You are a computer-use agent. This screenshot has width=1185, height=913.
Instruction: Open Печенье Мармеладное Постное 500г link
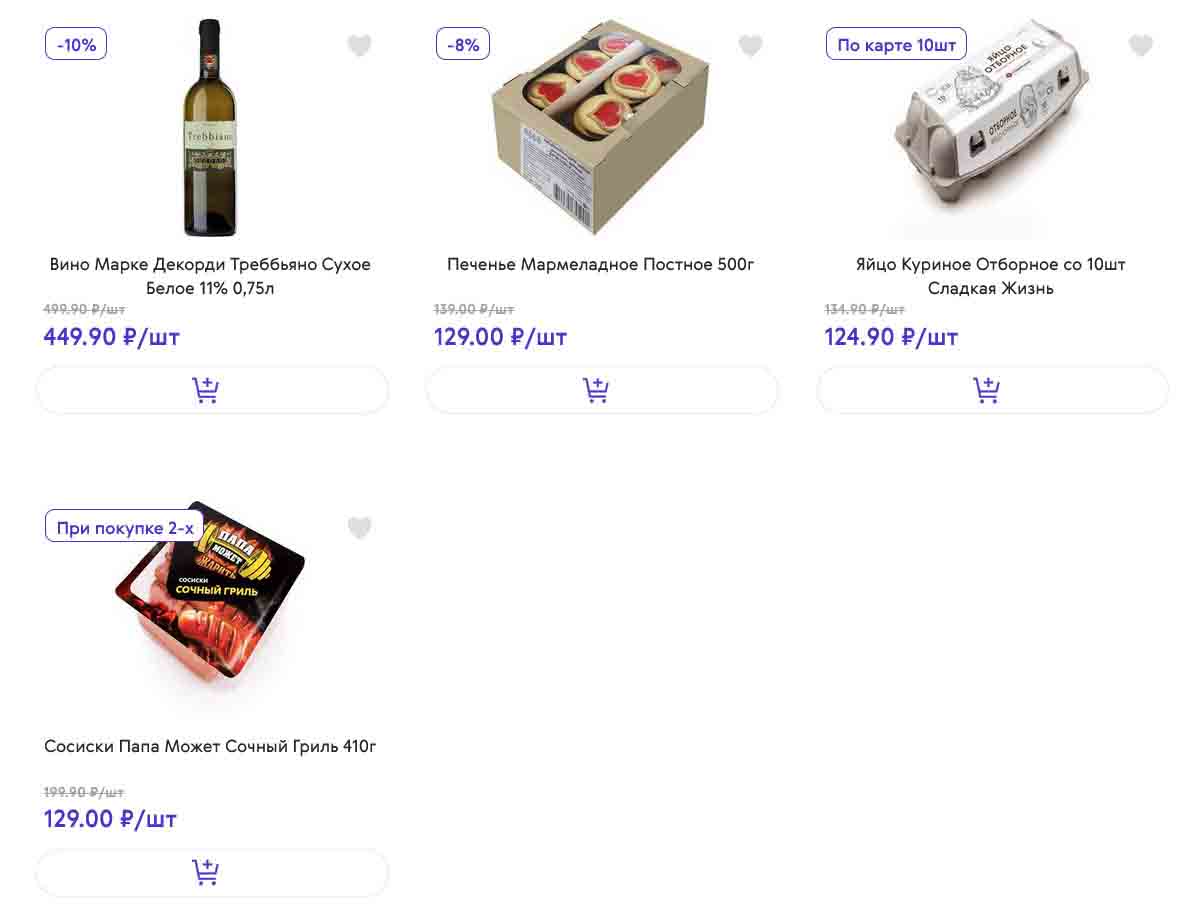coord(600,265)
